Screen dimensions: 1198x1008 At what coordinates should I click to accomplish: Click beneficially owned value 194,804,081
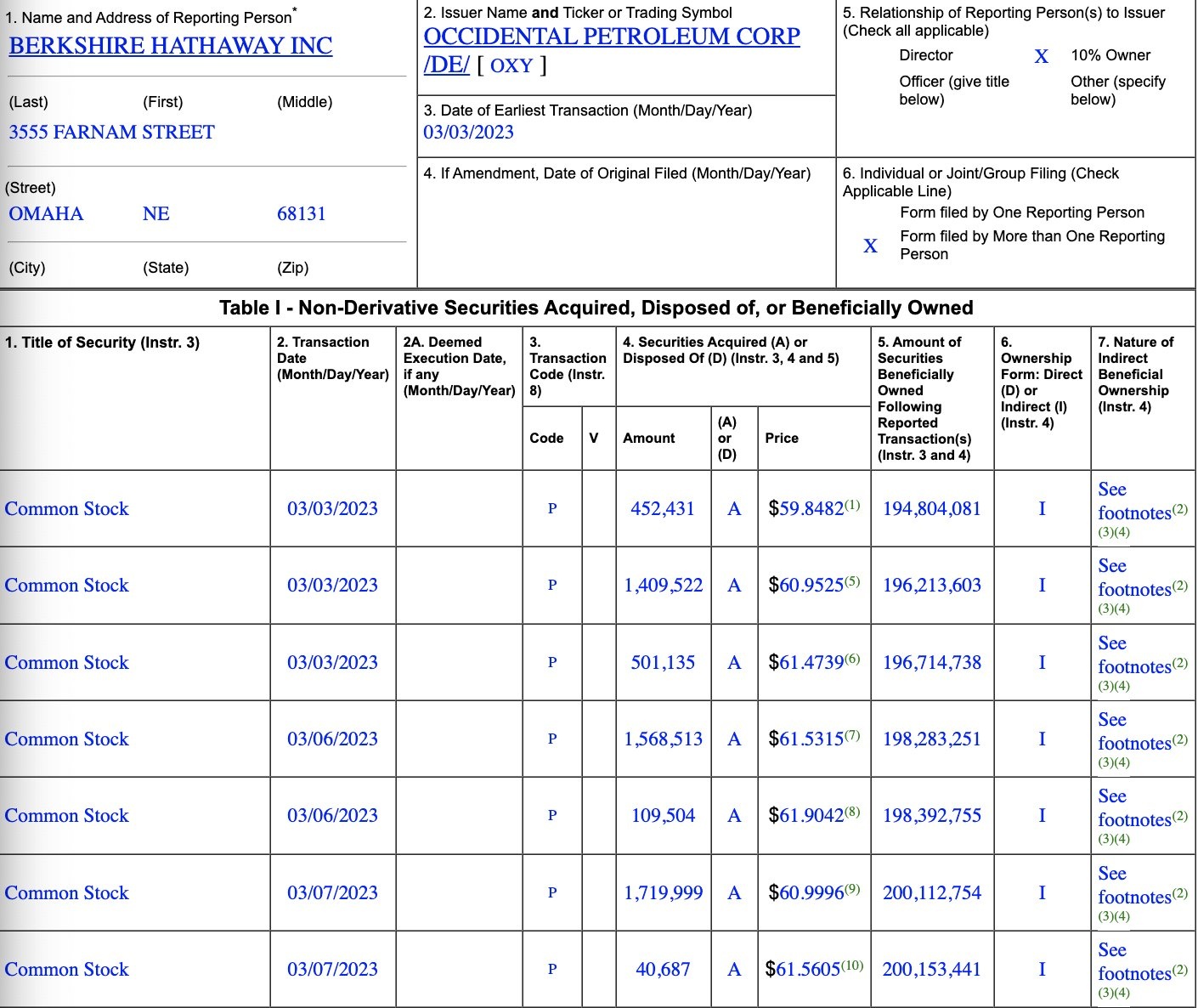(932, 509)
